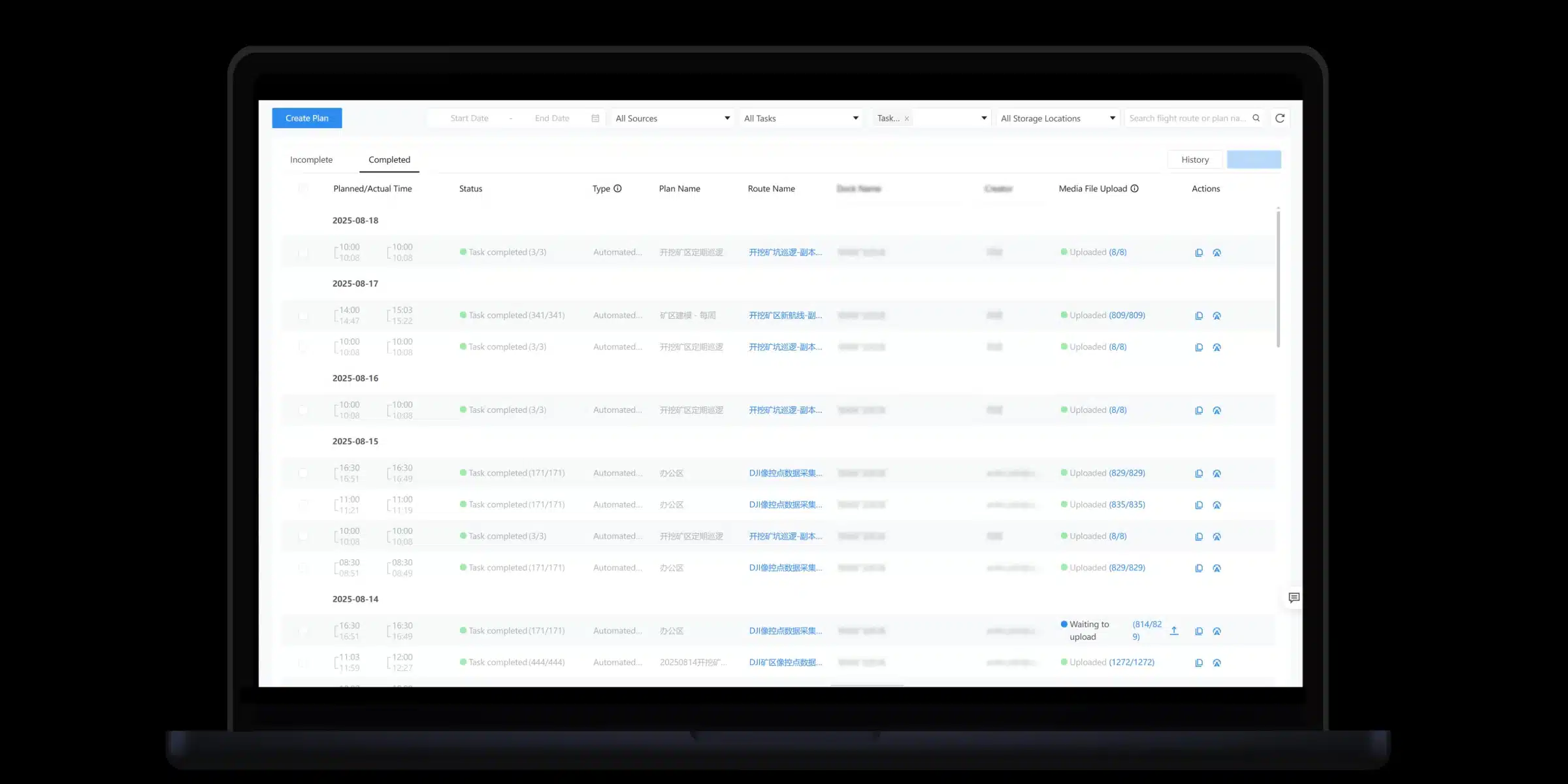Open the History button
1568x784 pixels.
[1194, 159]
